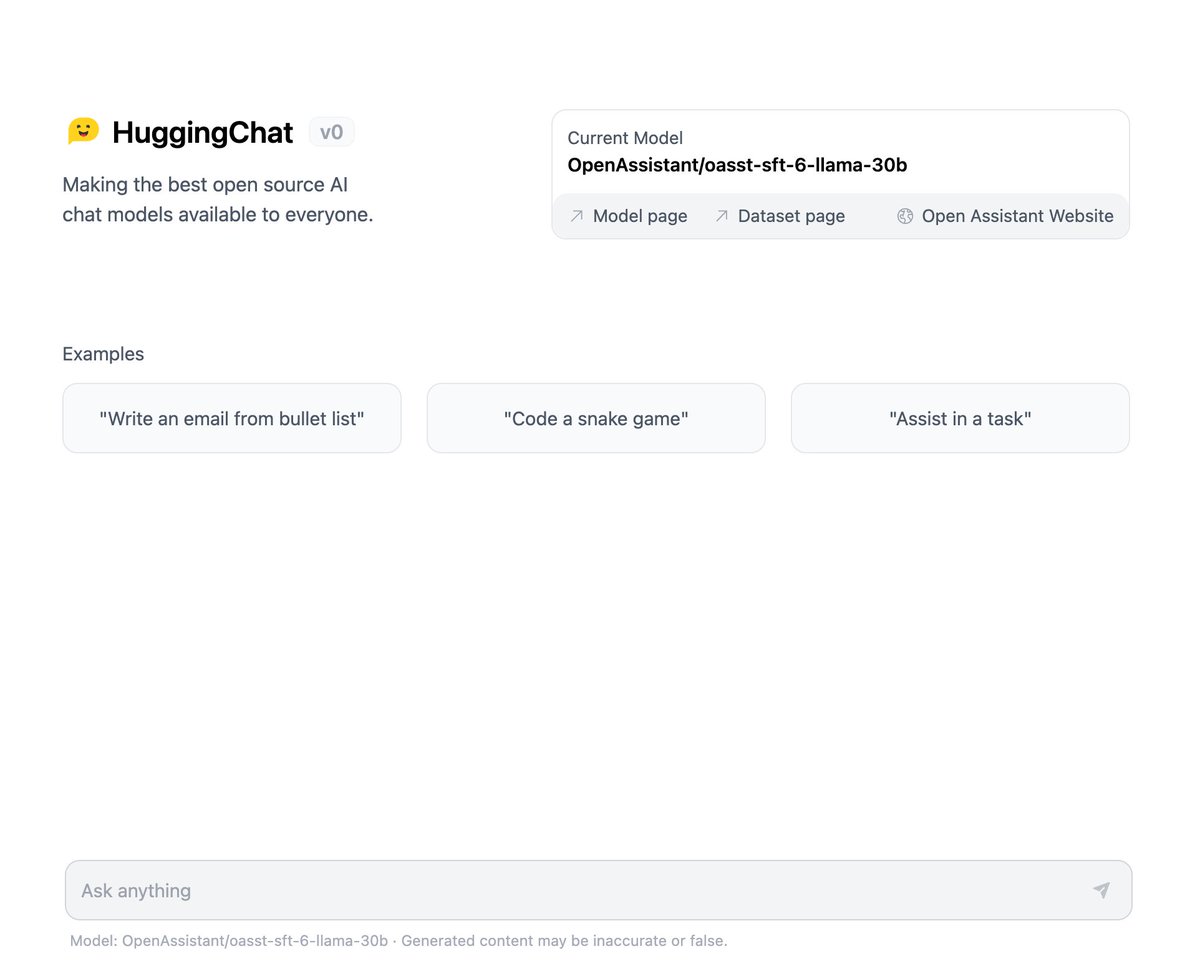Choose the "Assist in a task" example
The image size is (1200, 974).
pyautogui.click(x=960, y=418)
